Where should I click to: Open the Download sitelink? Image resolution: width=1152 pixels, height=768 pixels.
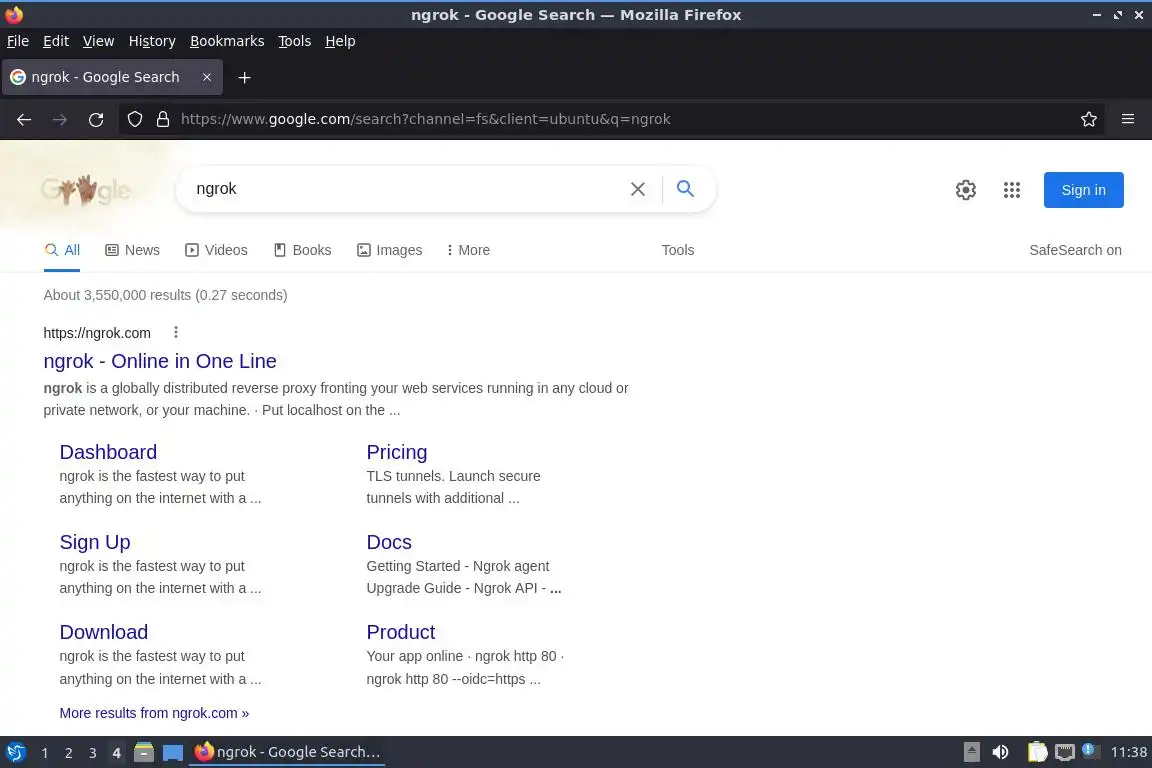pos(104,632)
